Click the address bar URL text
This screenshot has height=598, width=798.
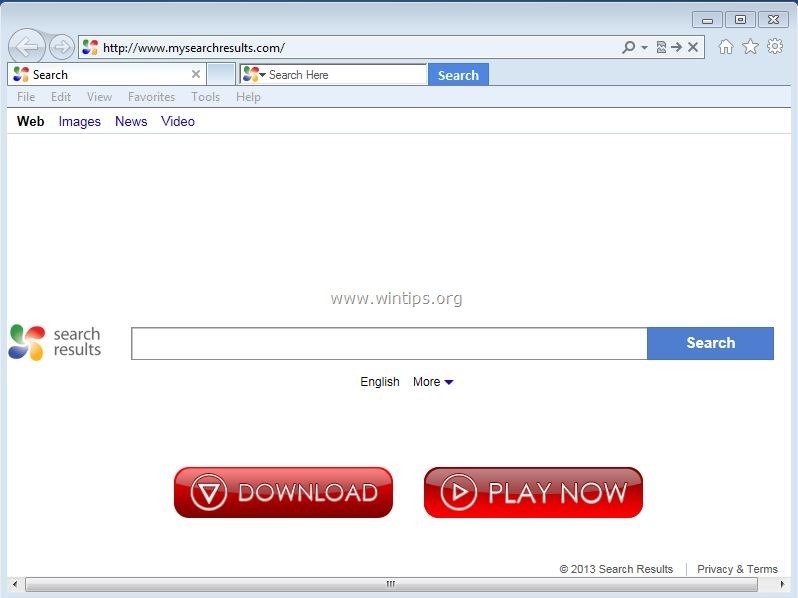click(x=193, y=48)
